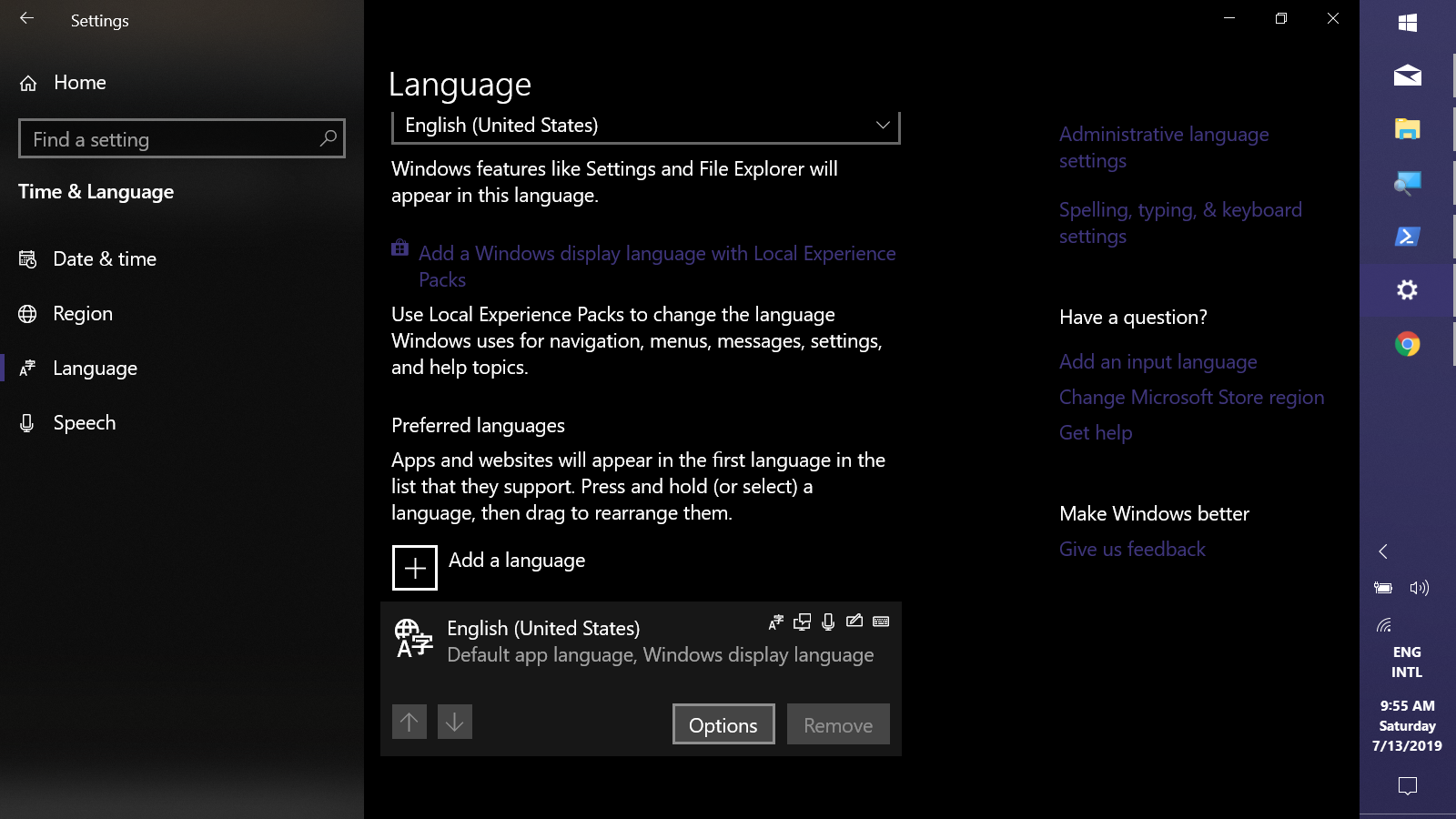Open the Mail app on the taskbar

click(1407, 76)
